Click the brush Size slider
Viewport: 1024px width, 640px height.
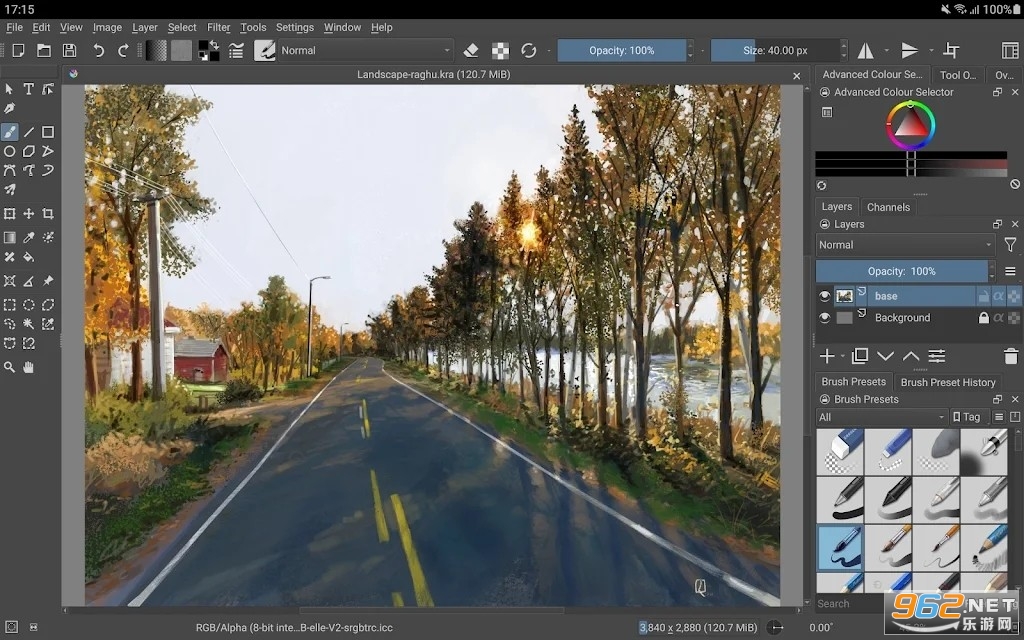pyautogui.click(x=775, y=50)
